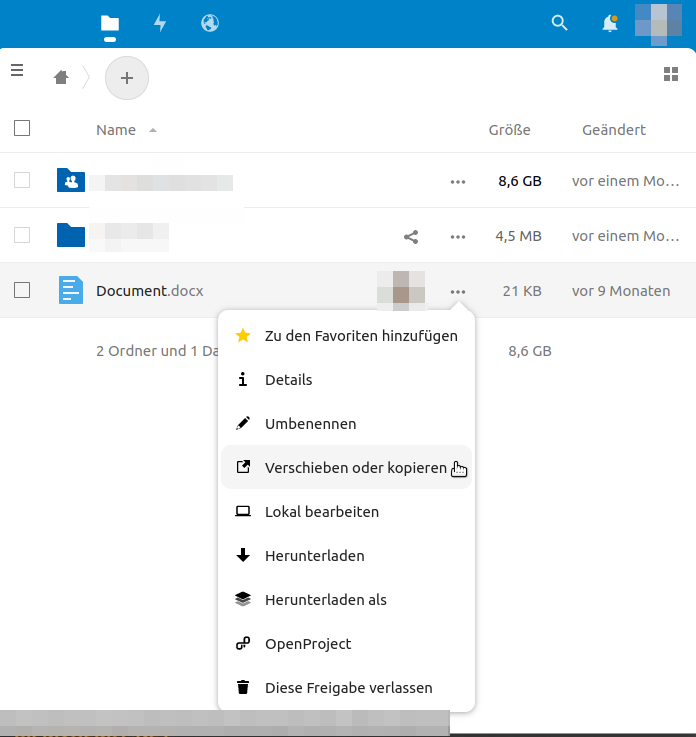
Task: Open Document.docx file
Action: click(x=150, y=291)
